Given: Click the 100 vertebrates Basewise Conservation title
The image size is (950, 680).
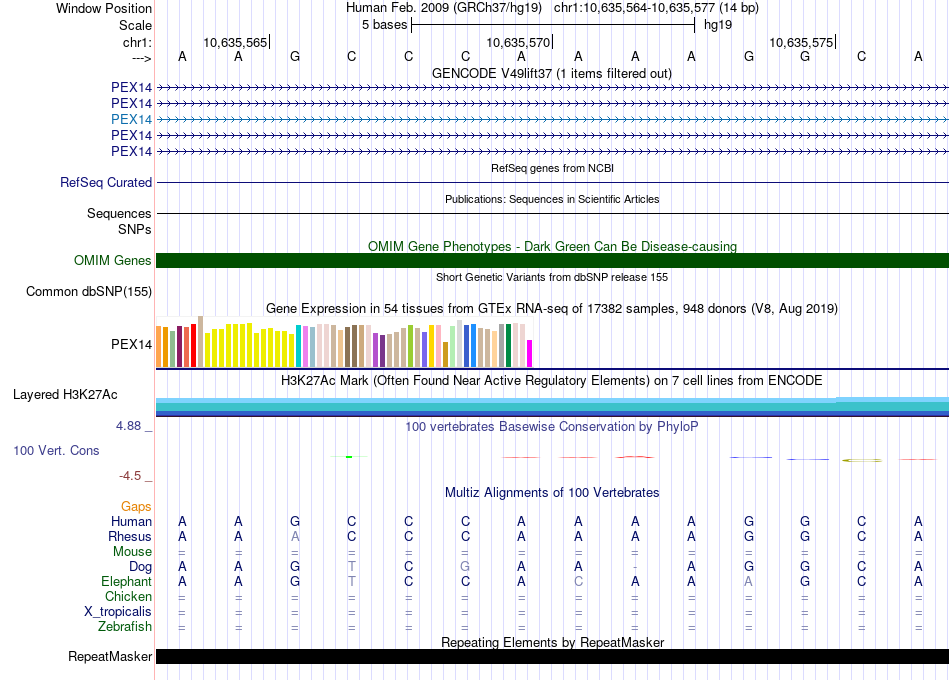Looking at the screenshot, I should (552, 427).
